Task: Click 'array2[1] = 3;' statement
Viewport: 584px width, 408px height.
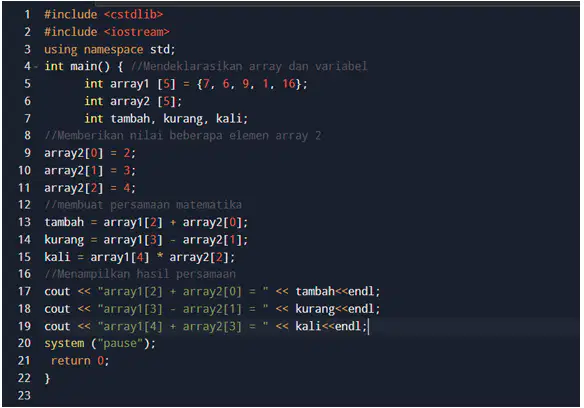Action: pos(90,171)
